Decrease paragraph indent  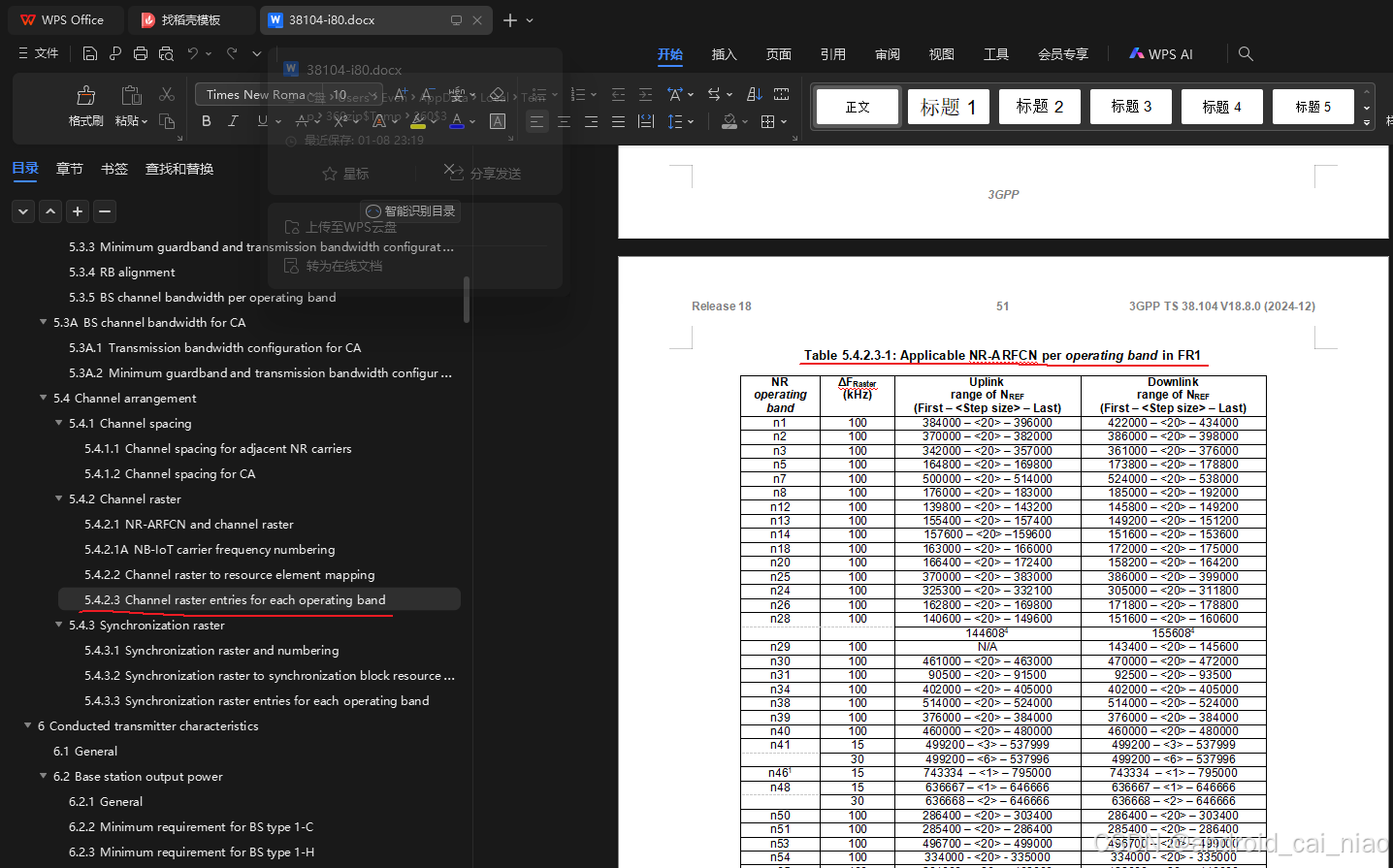pos(618,94)
